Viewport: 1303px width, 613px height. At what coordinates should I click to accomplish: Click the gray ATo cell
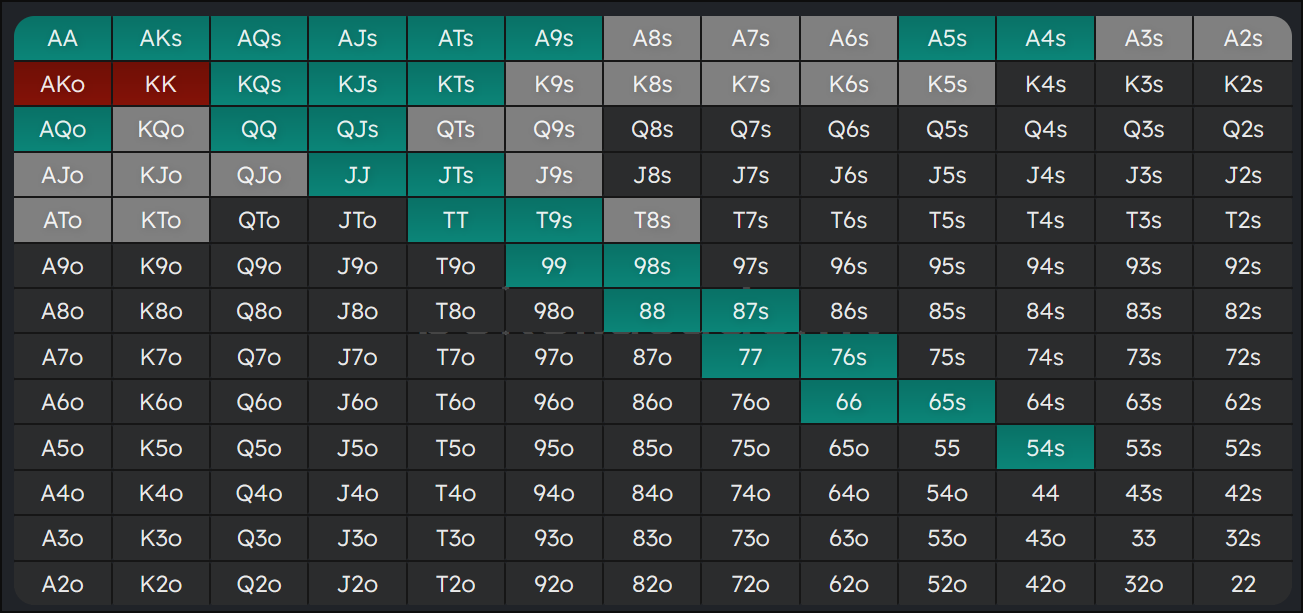click(x=62, y=221)
